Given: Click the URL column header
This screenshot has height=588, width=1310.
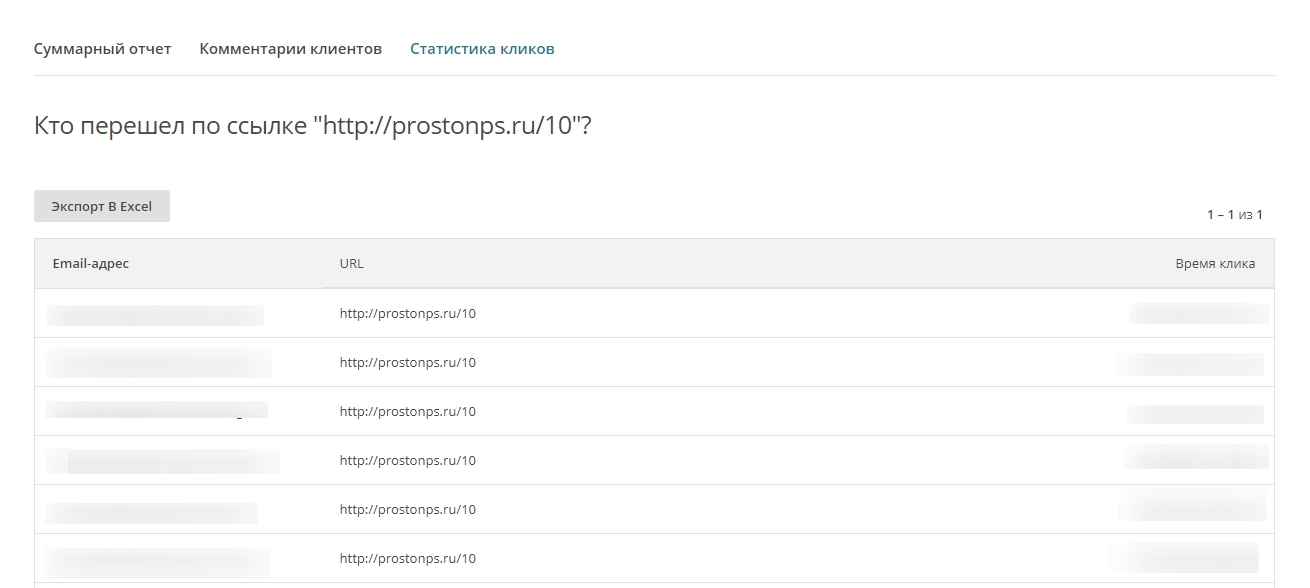Looking at the screenshot, I should pyautogui.click(x=352, y=264).
